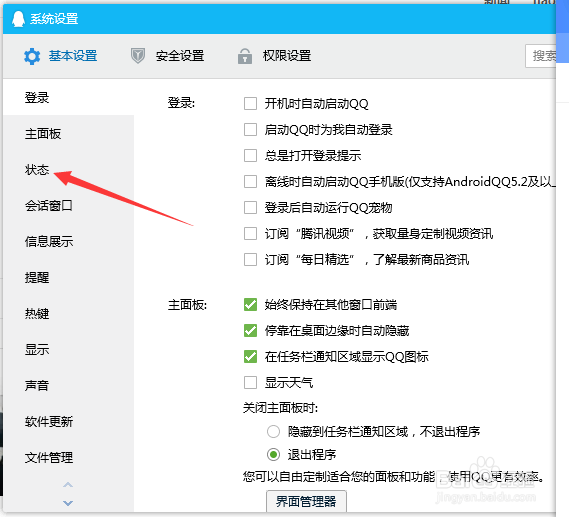The width and height of the screenshot is (569, 517).
Task: Click the 登录: section heading text
Action: (181, 103)
